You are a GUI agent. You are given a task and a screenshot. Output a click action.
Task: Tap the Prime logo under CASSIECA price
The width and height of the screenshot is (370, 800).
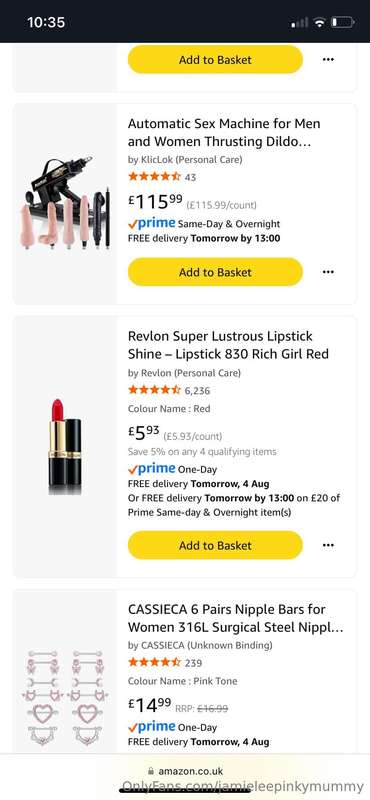152,727
